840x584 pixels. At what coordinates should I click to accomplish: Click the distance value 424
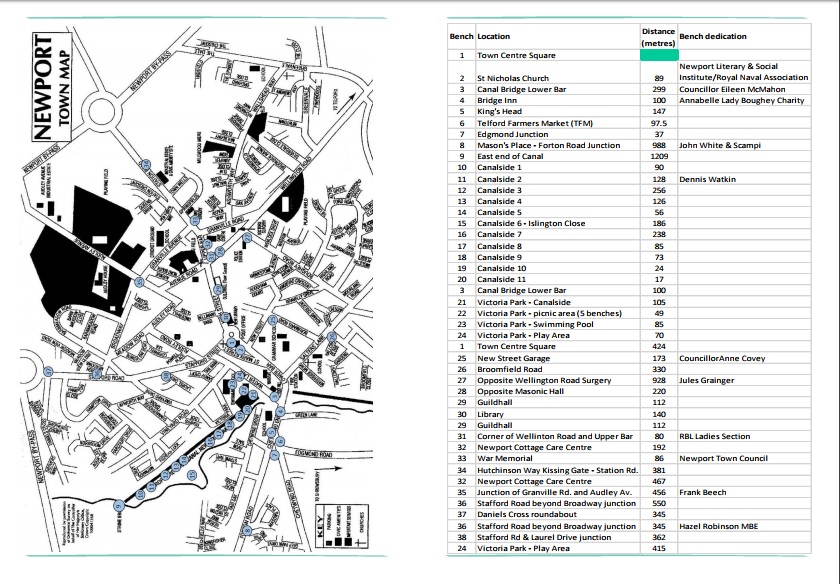tap(659, 347)
